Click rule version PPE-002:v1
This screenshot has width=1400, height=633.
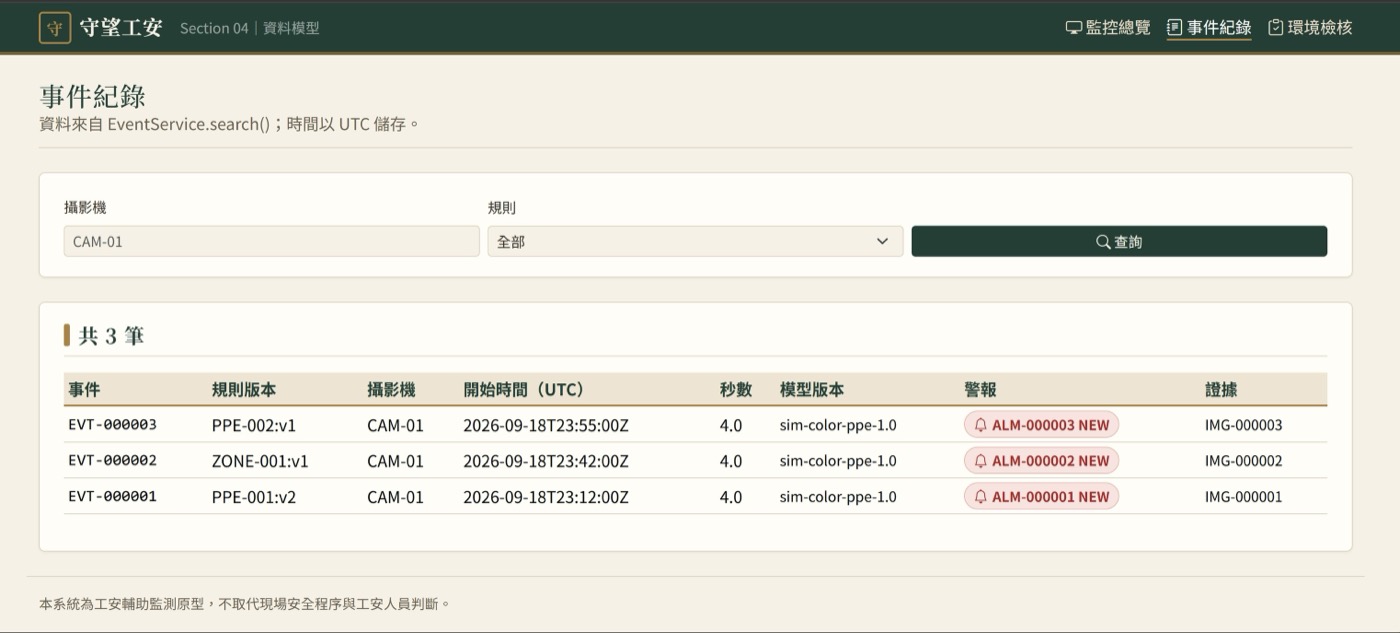pyautogui.click(x=254, y=425)
